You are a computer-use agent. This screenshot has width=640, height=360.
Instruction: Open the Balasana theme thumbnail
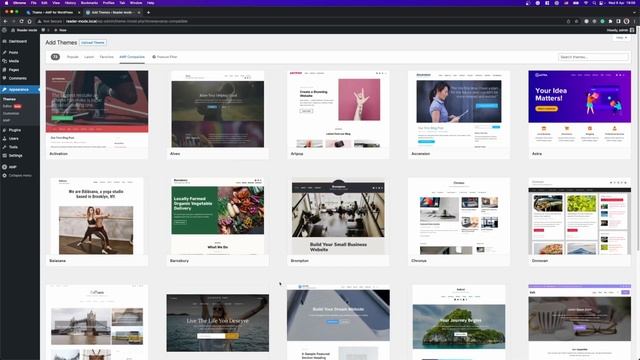click(x=97, y=216)
